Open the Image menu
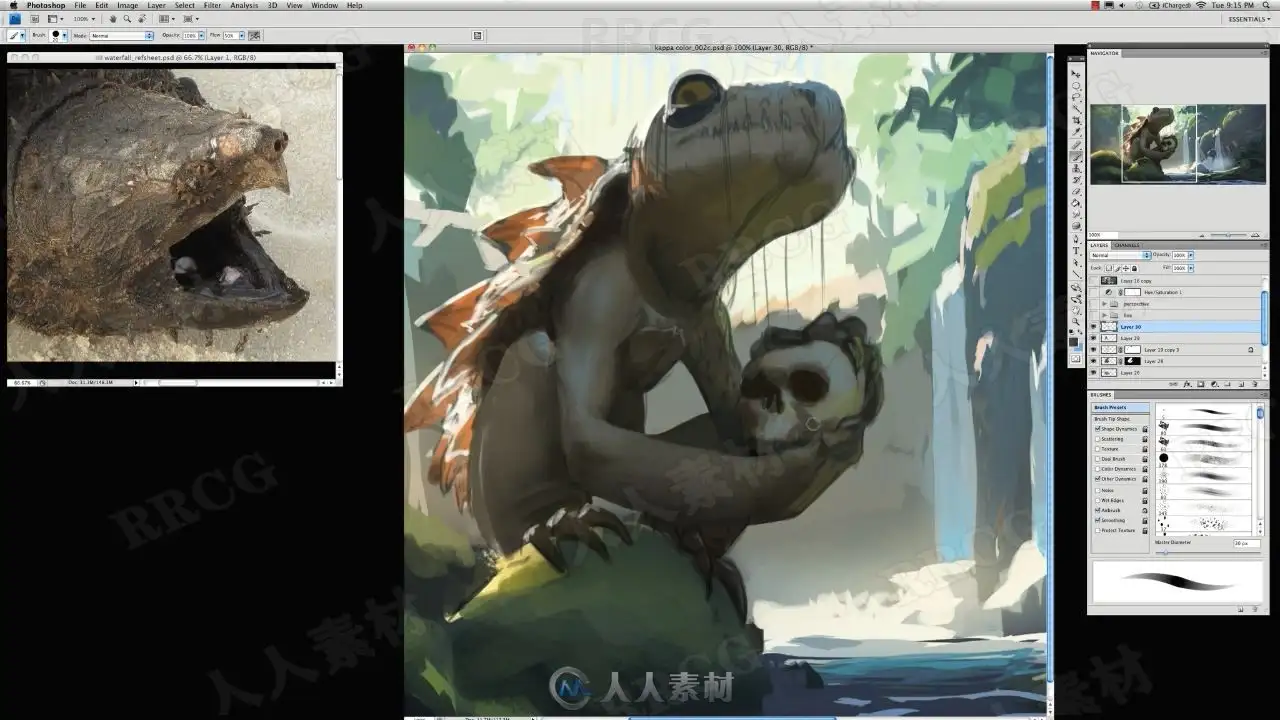The height and width of the screenshot is (720, 1280). [127, 5]
